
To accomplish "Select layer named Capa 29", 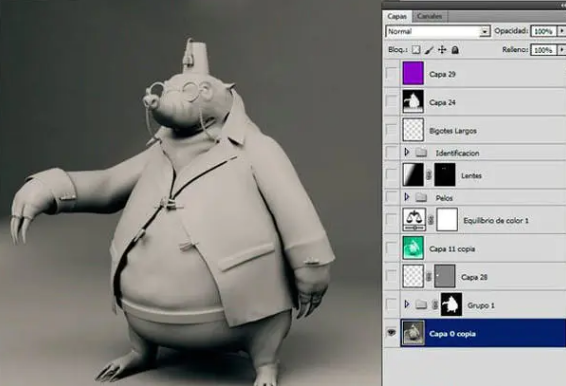I will pos(442,74).
